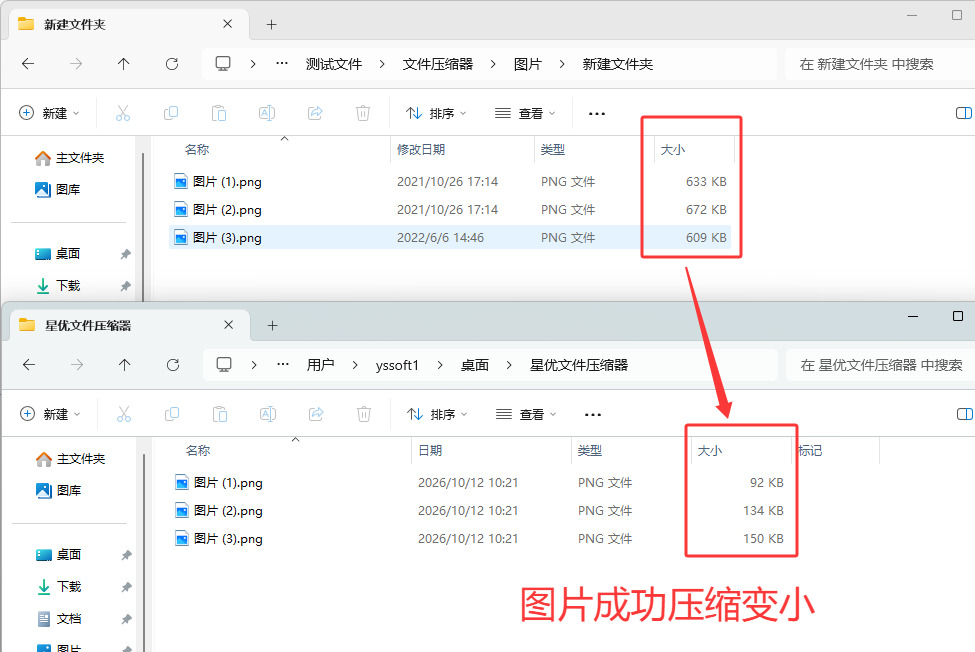Open the more options ellipsis in 新建文件夹 toolbar
Image resolution: width=975 pixels, height=652 pixels.
point(597,114)
